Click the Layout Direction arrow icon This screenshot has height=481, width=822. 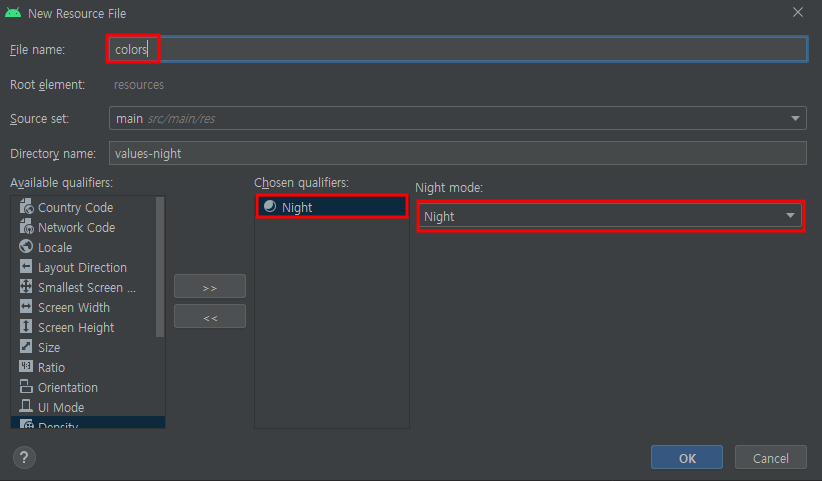click(x=26, y=267)
